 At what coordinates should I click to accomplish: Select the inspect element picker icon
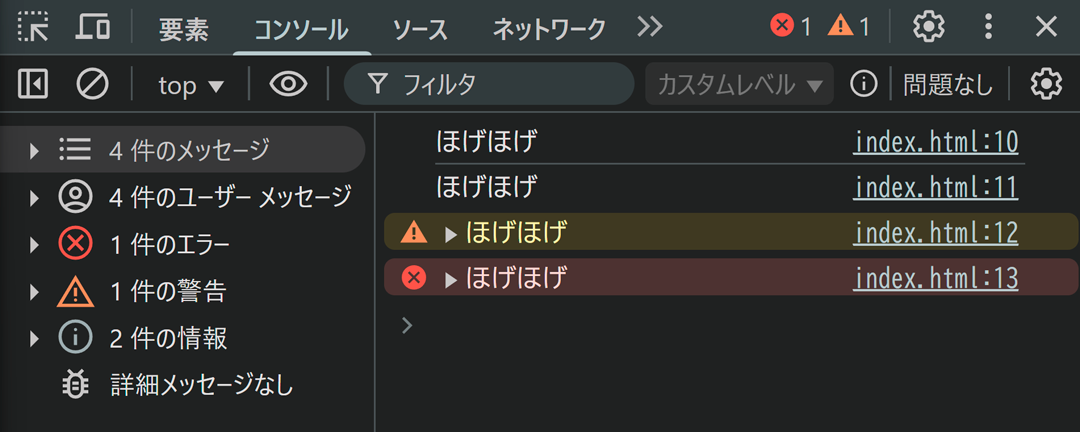33,28
